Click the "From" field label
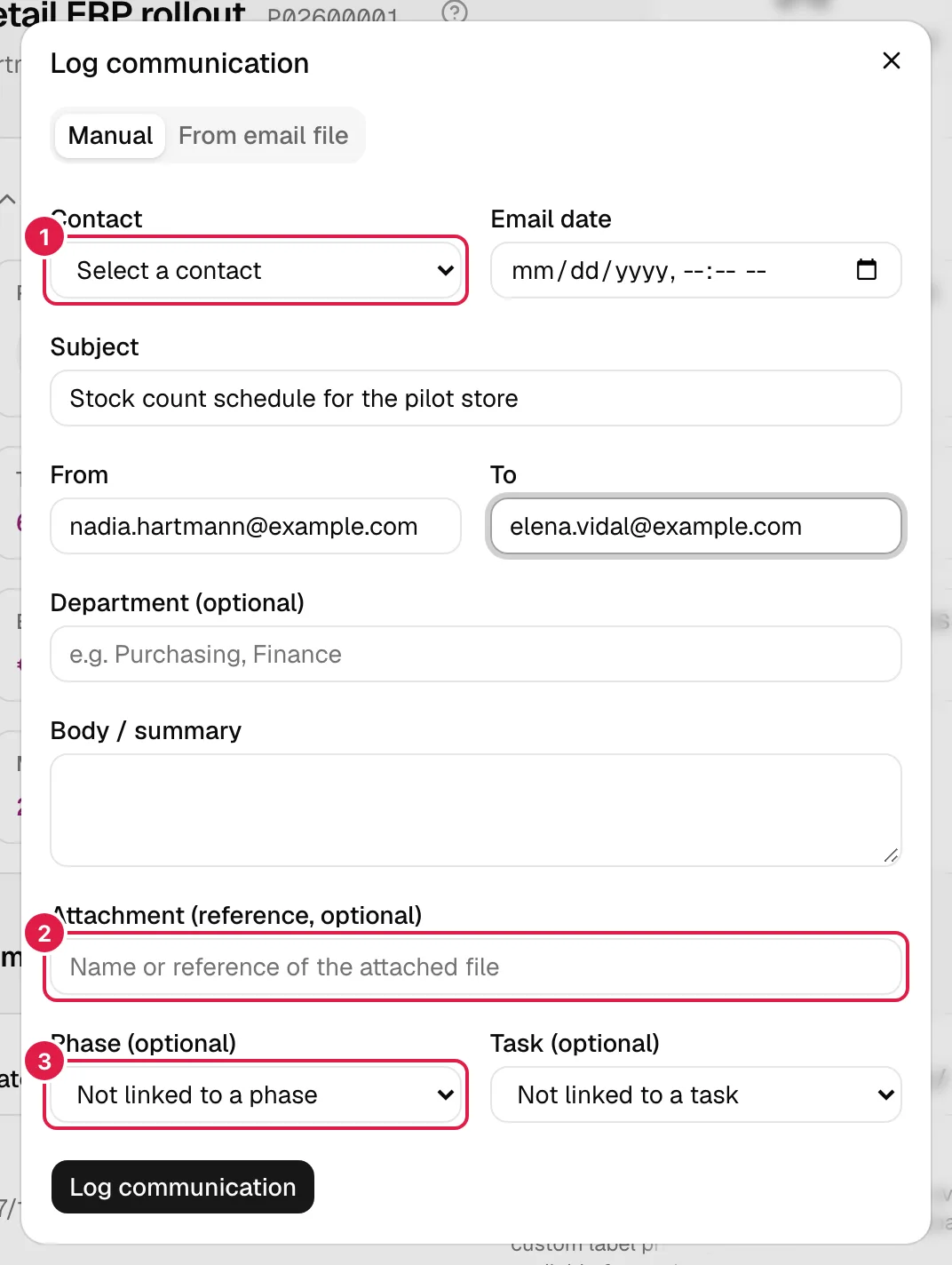Image resolution: width=952 pixels, height=1265 pixels. [x=79, y=474]
